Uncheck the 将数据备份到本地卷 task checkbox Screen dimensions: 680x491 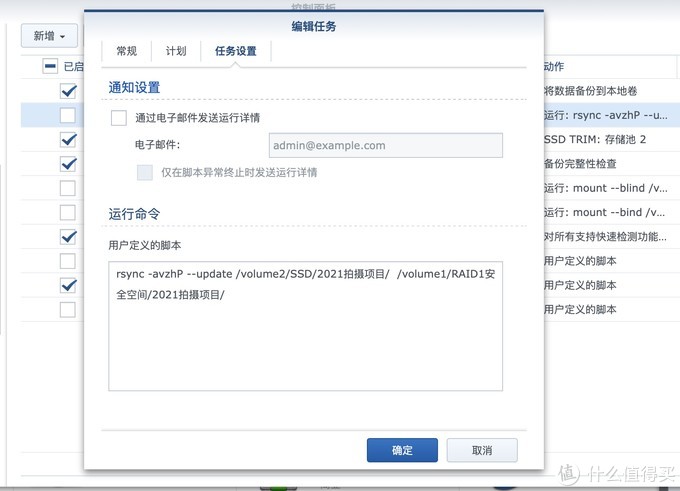[68, 91]
